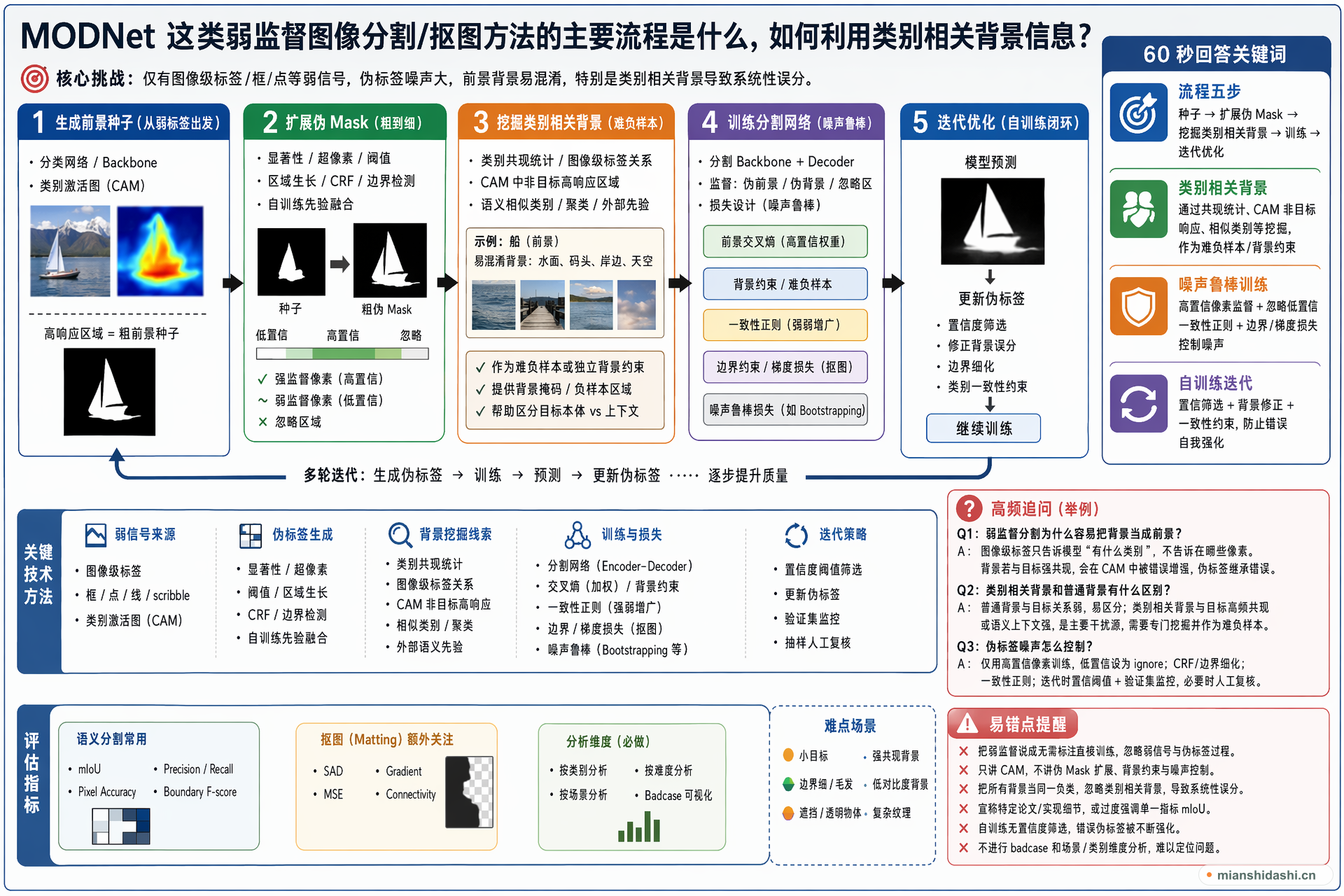
Task: Click the red X before 只讲 CAM
Action: pyautogui.click(x=964, y=770)
